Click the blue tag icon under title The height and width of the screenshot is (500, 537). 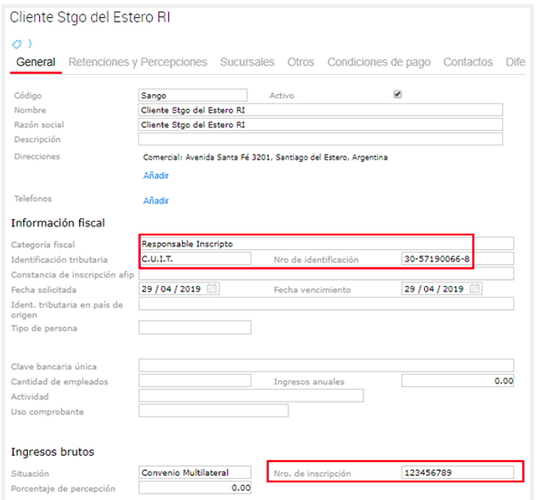point(17,44)
